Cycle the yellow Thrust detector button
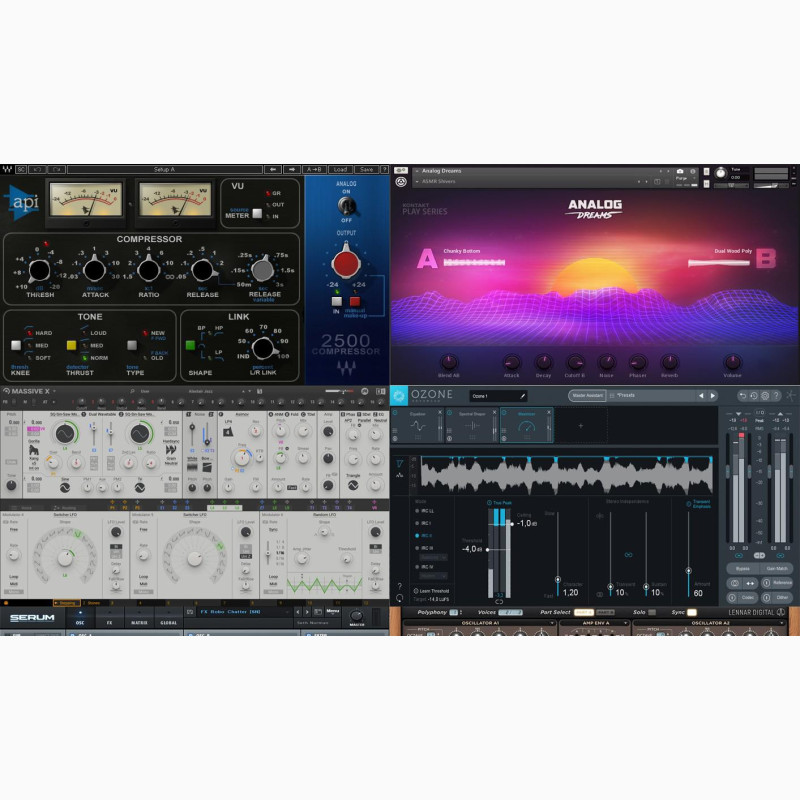Viewport: 800px width, 800px height. (71, 345)
